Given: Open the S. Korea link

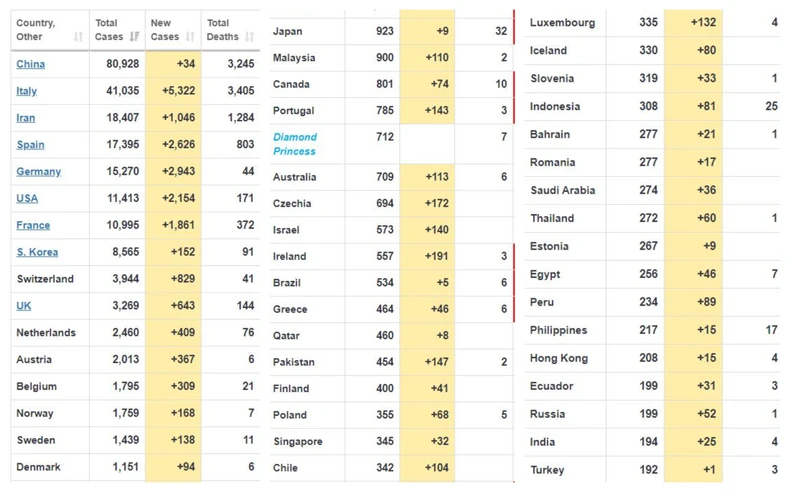Looking at the screenshot, I should tap(37, 253).
